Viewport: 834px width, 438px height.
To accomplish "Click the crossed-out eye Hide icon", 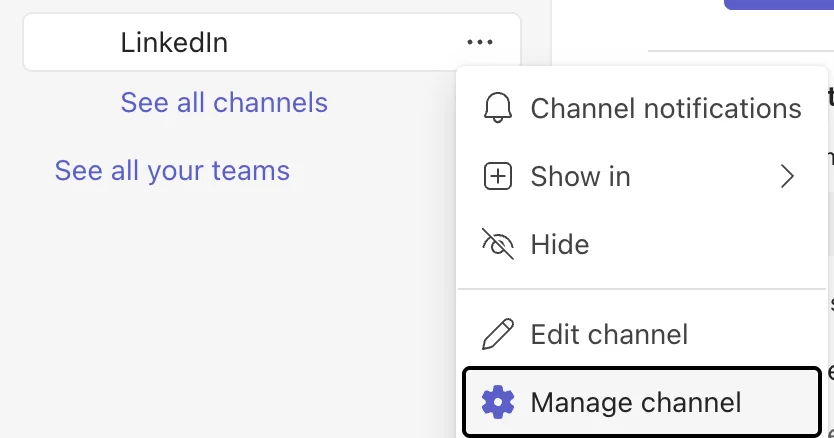I will coord(498,244).
